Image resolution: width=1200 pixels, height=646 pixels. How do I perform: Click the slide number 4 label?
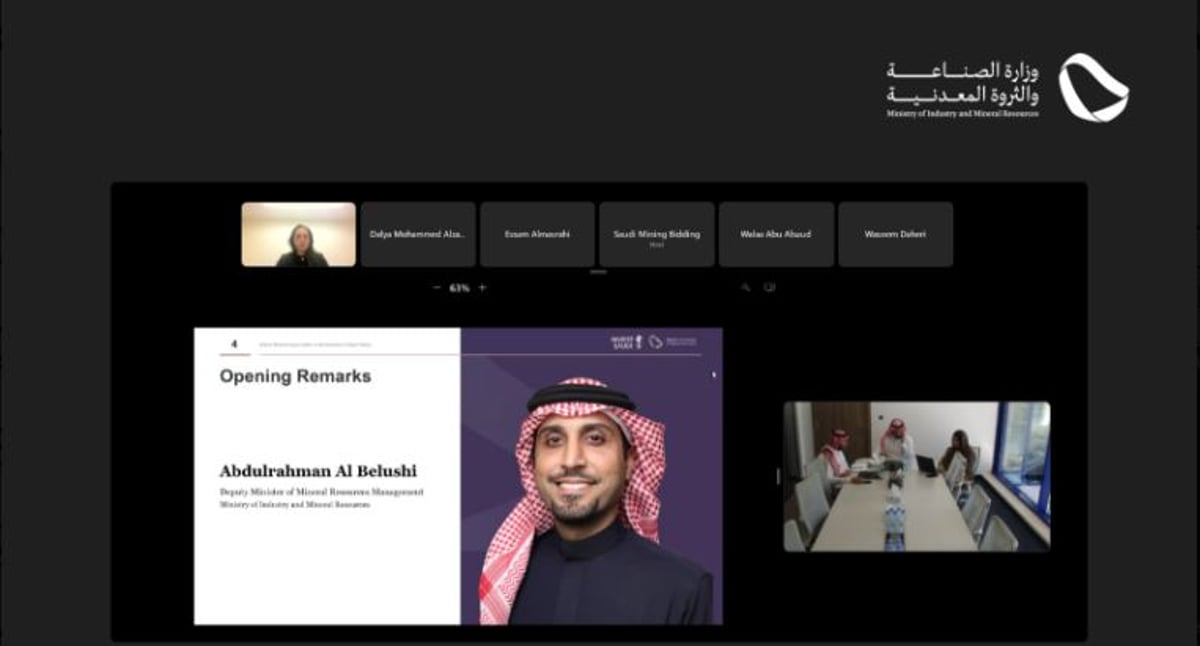[234, 344]
